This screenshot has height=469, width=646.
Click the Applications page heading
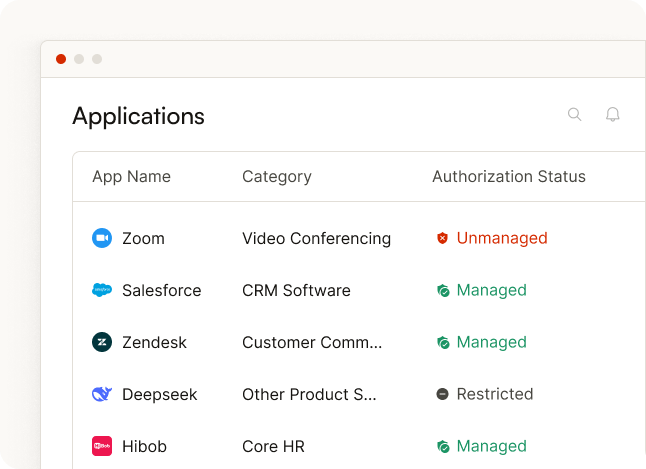[x=138, y=116]
